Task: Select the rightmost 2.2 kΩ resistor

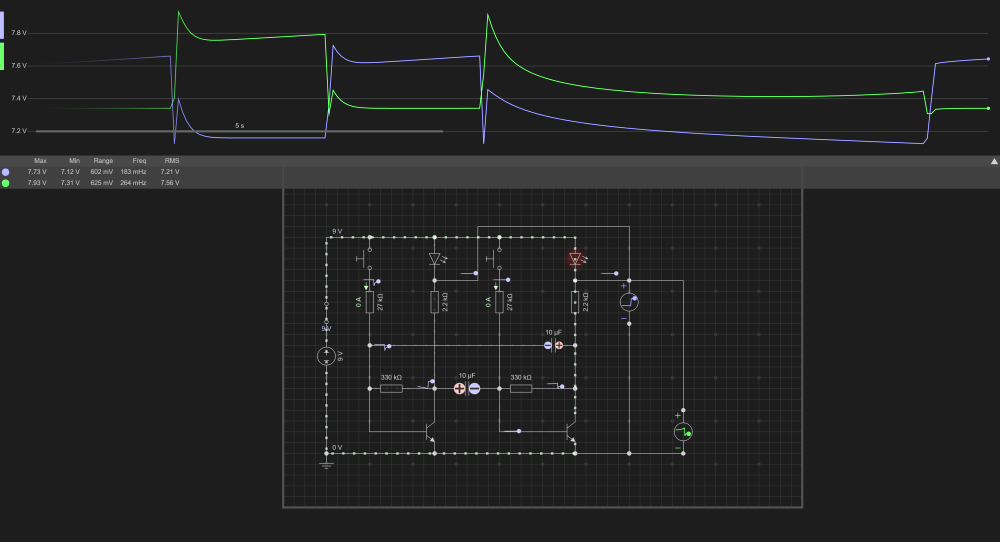Action: point(575,301)
